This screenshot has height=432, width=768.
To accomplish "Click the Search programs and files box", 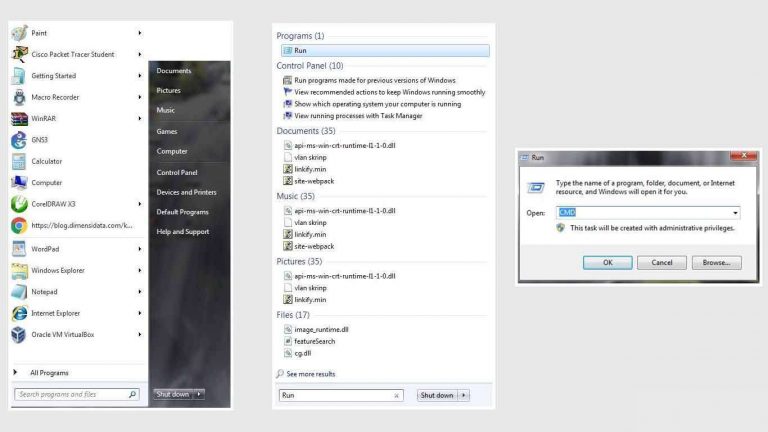I will 72,394.
